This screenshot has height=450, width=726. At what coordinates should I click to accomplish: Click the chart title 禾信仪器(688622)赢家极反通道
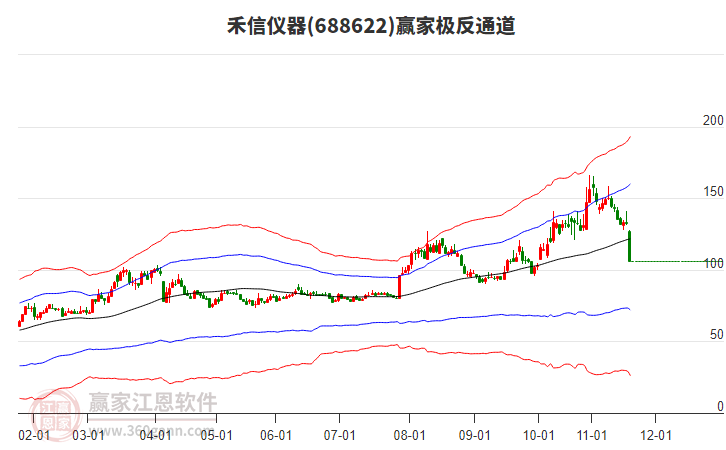coord(371,26)
